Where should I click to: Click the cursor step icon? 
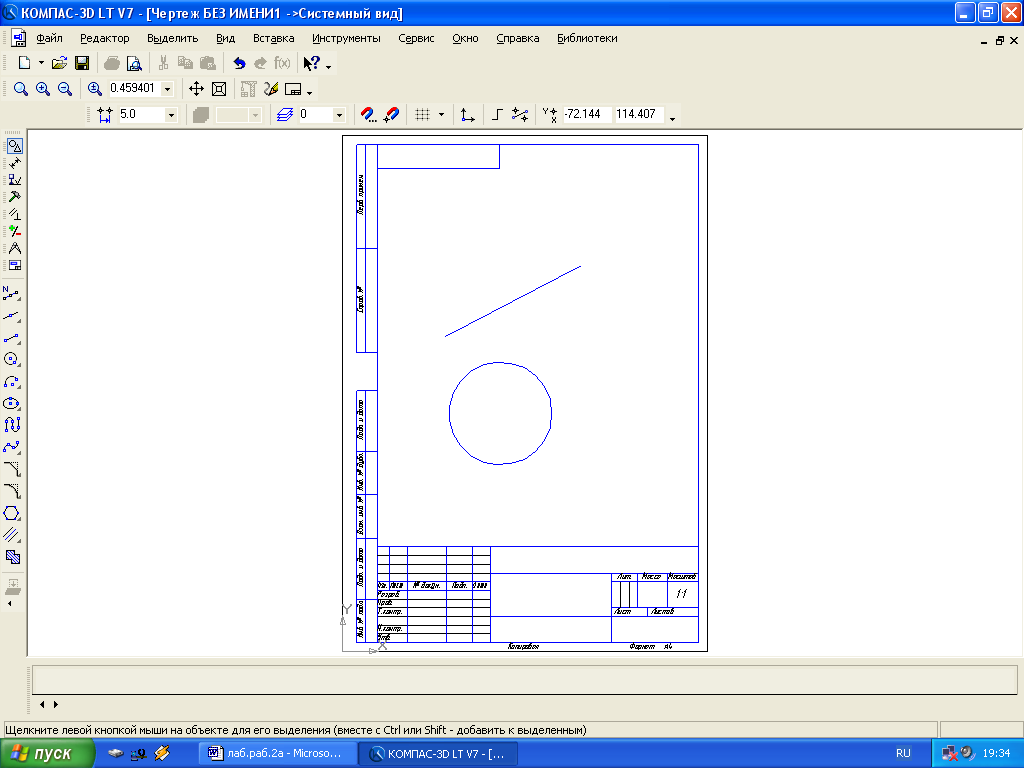tap(104, 115)
